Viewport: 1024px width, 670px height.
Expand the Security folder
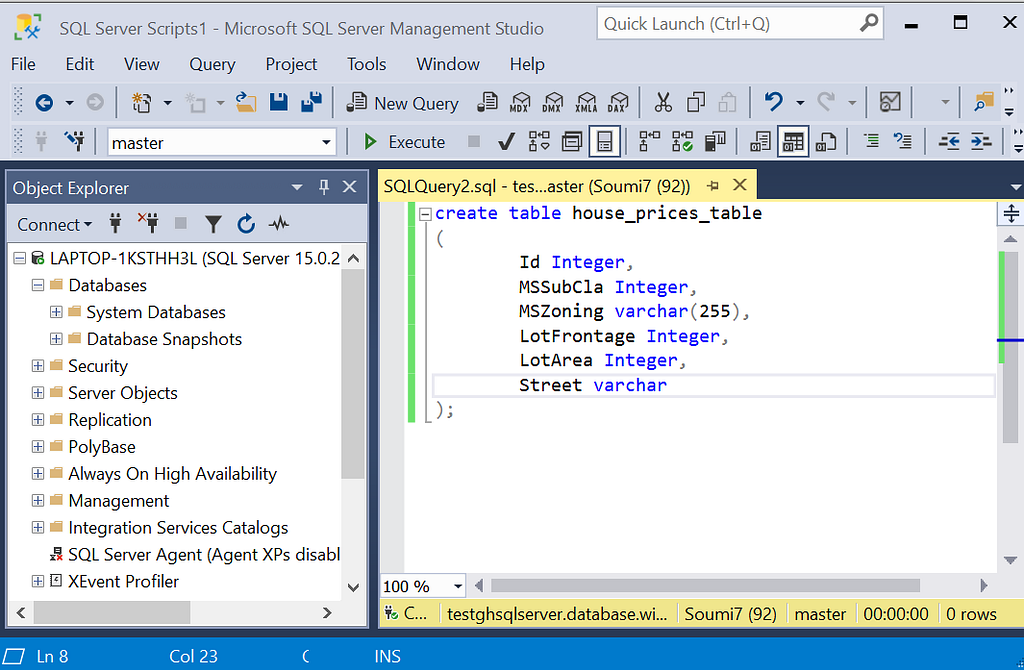[38, 366]
